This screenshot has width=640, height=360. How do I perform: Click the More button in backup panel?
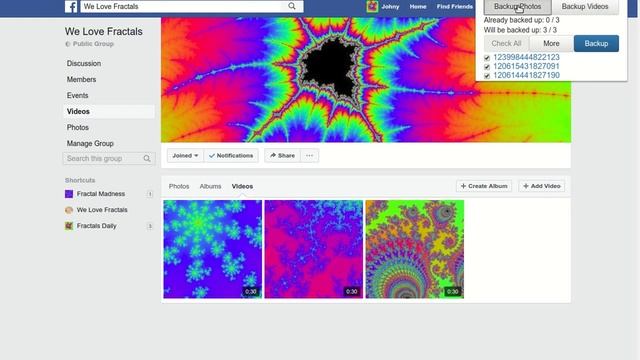tap(551, 43)
